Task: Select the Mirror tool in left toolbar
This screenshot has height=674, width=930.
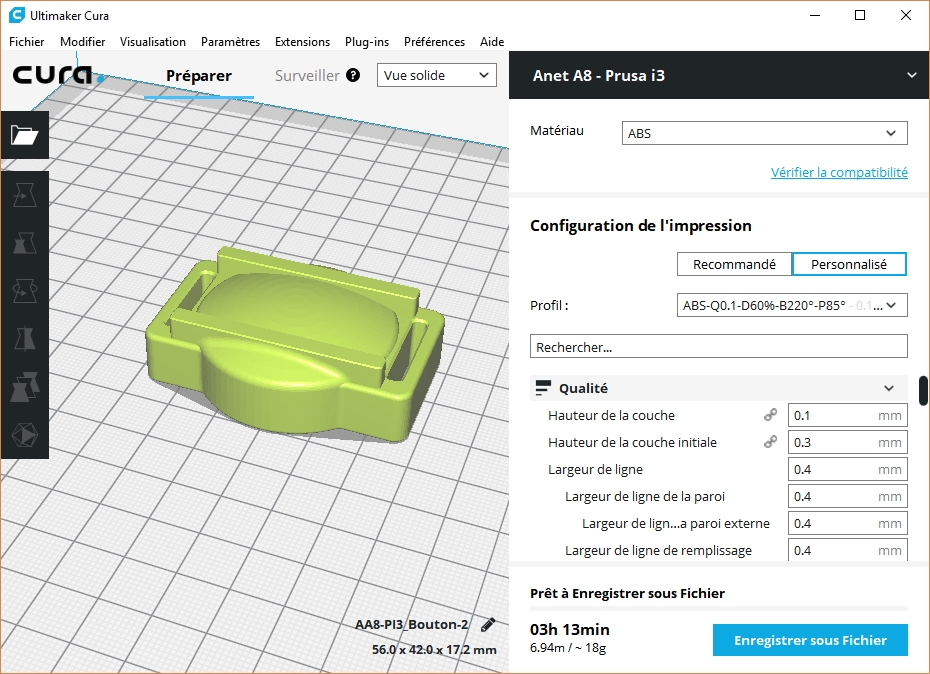Action: point(24,339)
